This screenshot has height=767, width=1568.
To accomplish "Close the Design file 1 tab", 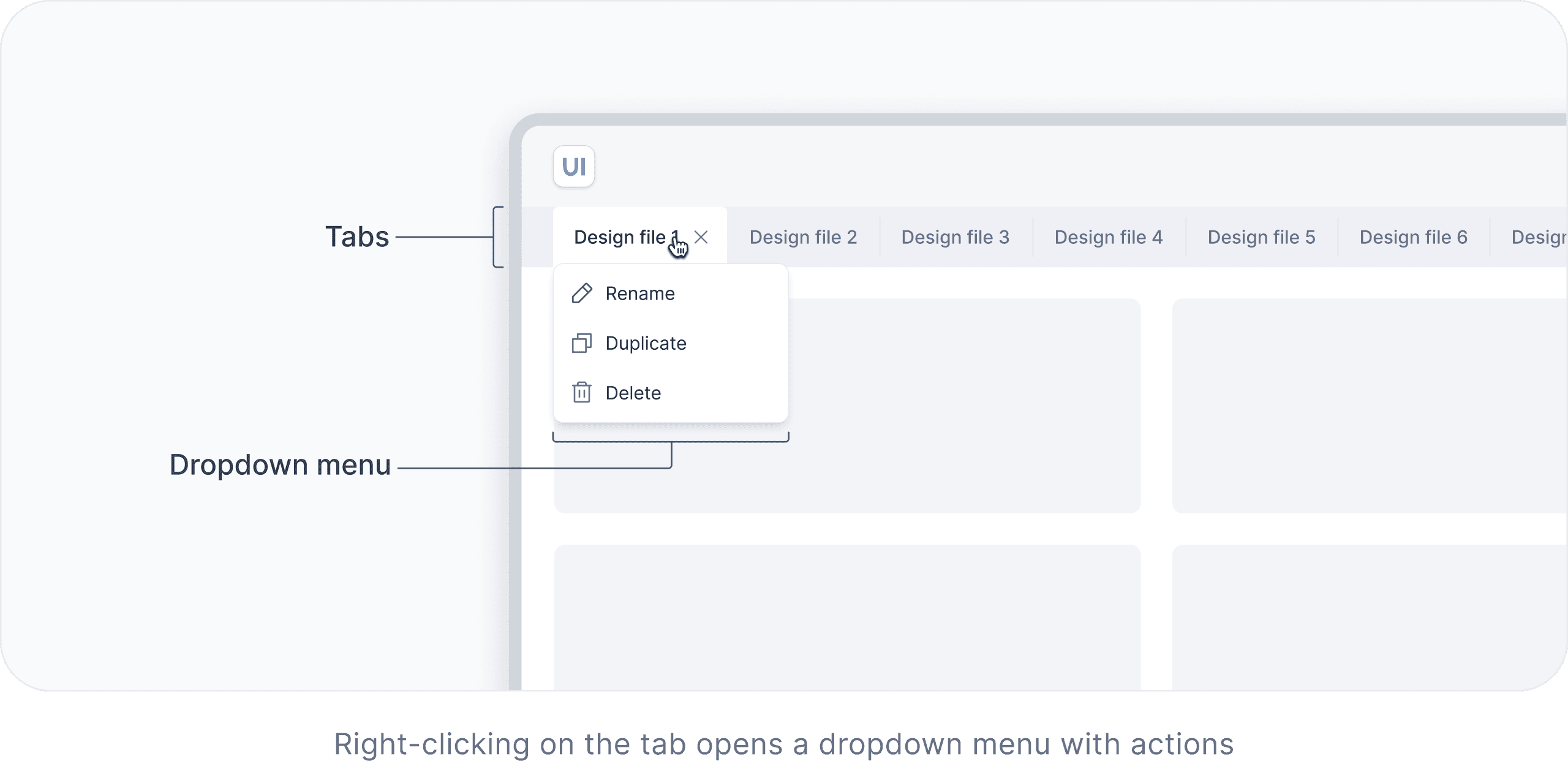I will click(x=701, y=237).
